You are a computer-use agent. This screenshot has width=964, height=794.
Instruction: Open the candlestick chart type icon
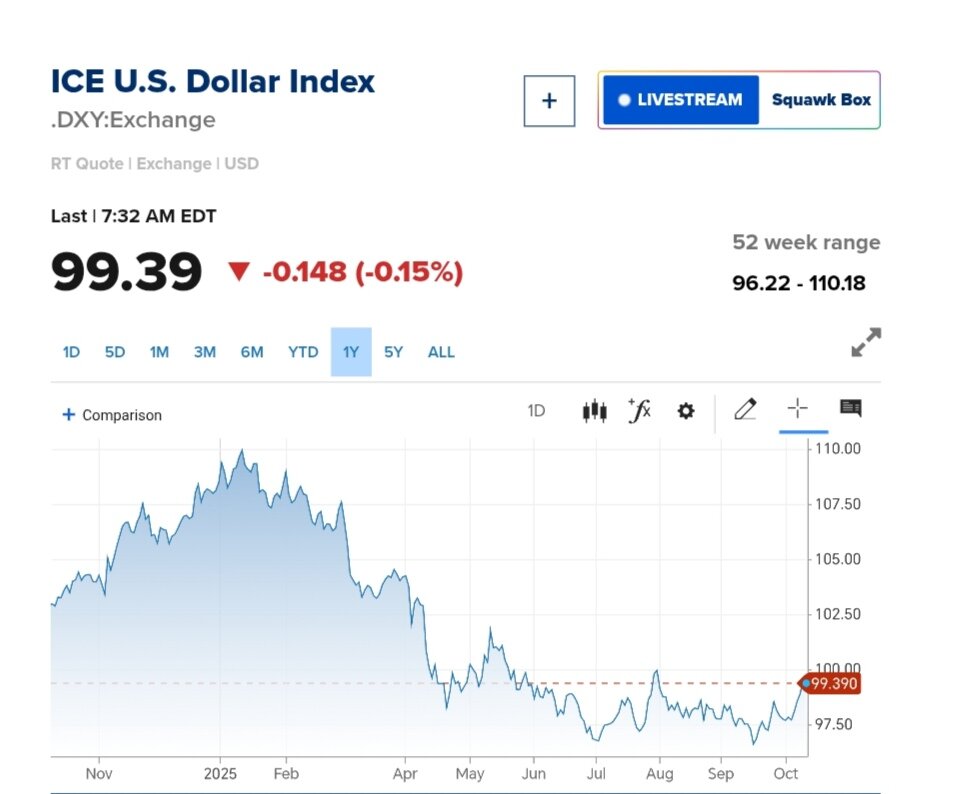click(594, 410)
